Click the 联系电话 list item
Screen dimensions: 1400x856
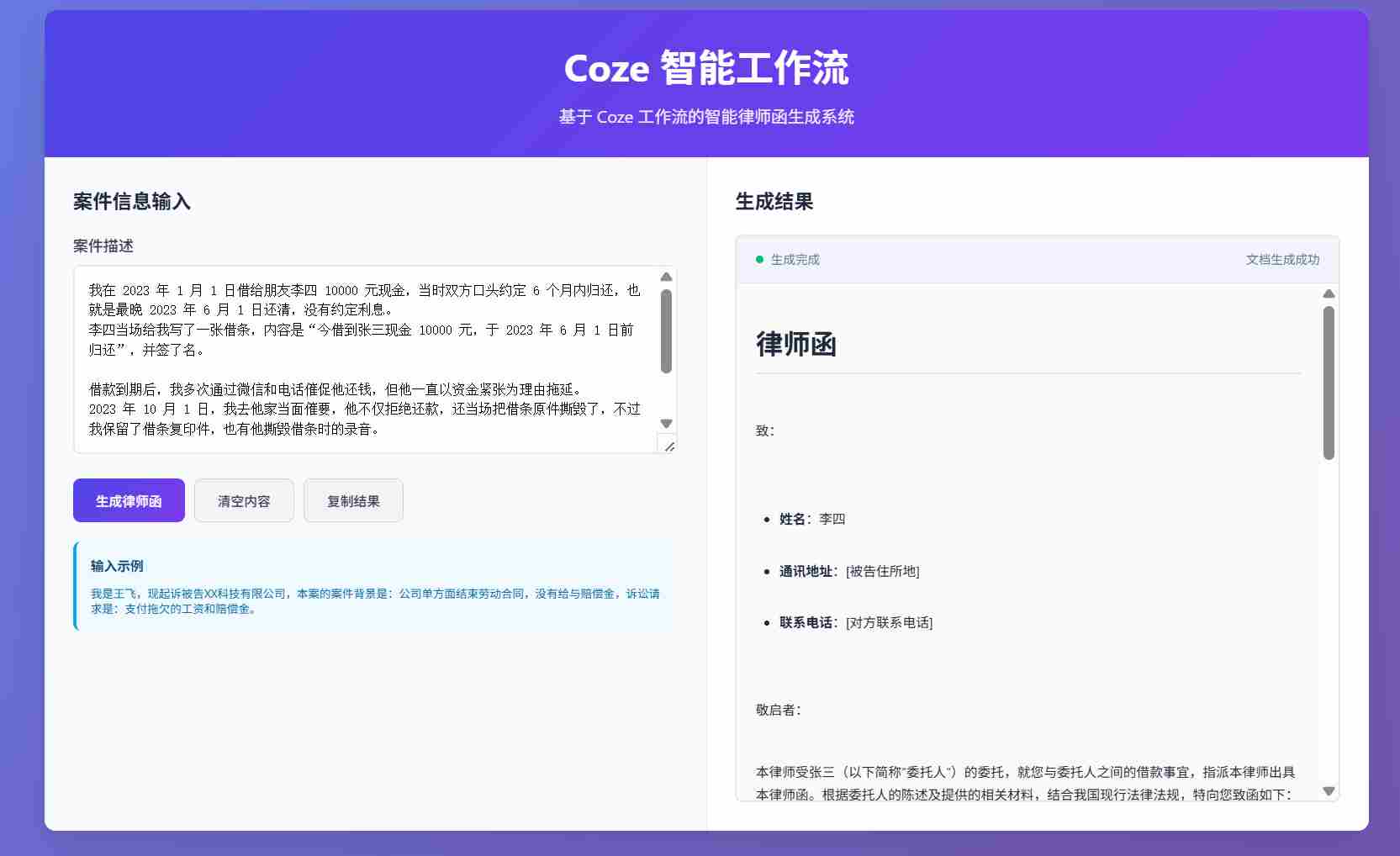[x=856, y=622]
